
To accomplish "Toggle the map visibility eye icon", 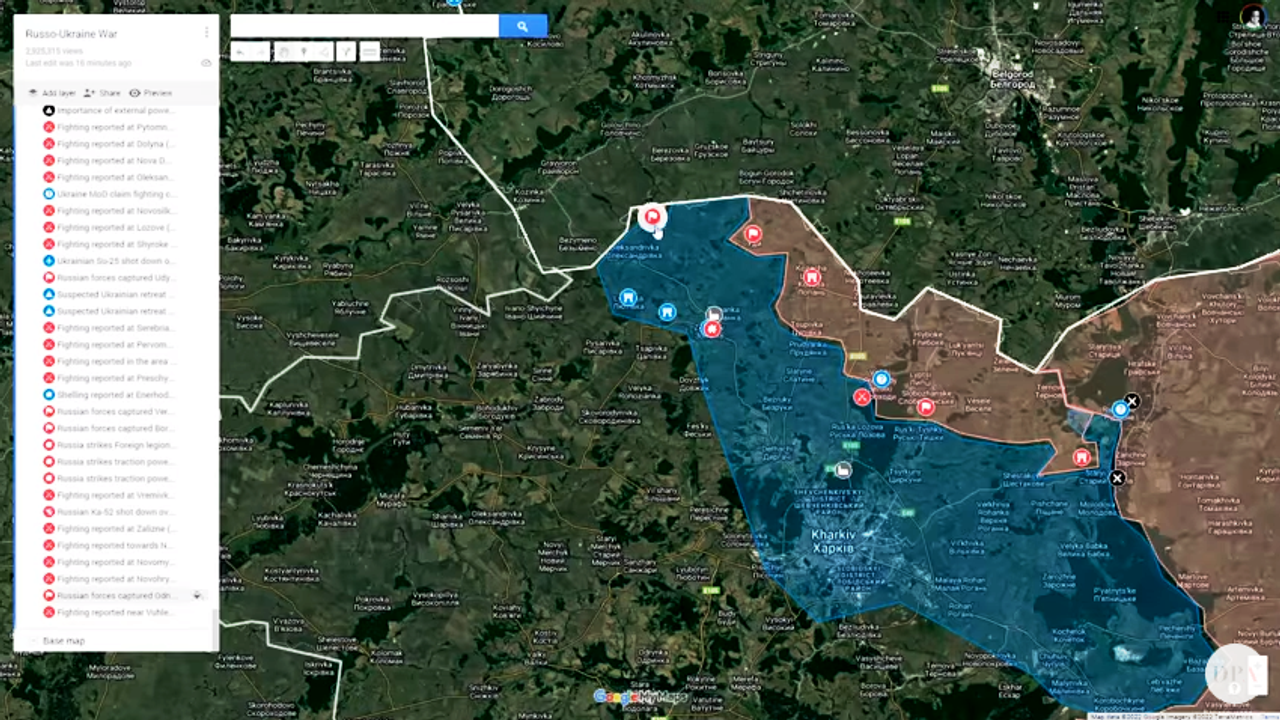I will (x=206, y=63).
